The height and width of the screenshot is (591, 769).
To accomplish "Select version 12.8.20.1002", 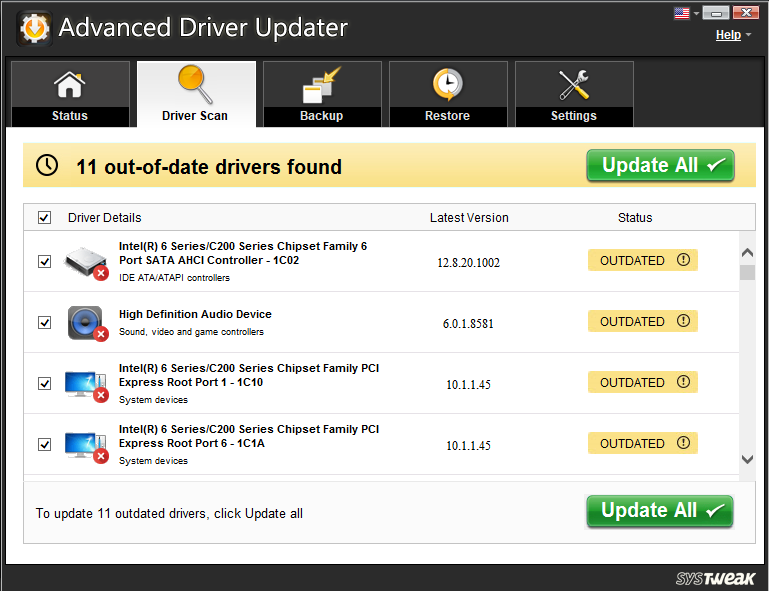I will (468, 263).
